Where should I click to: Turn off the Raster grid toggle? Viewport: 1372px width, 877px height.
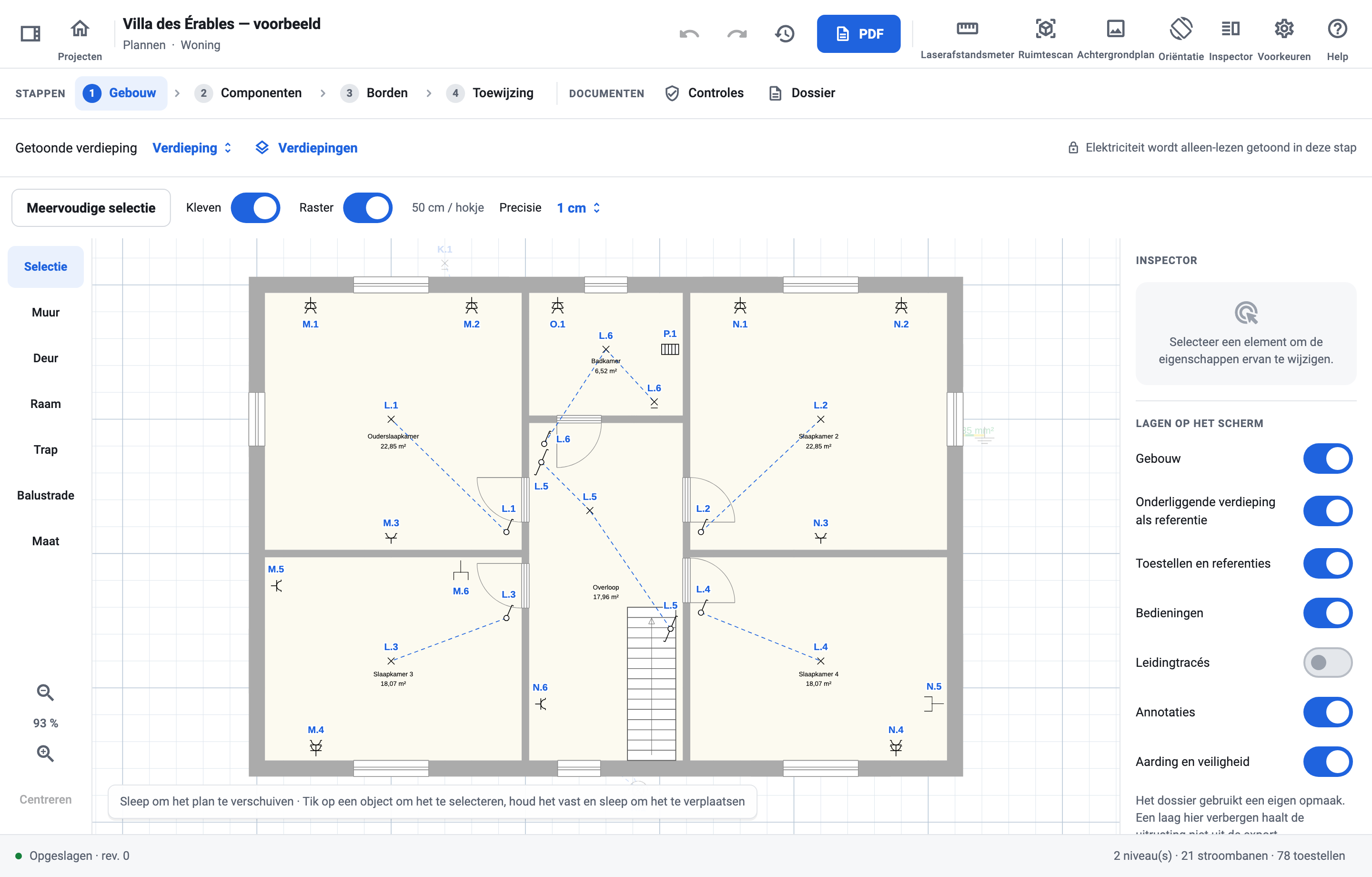tap(367, 207)
